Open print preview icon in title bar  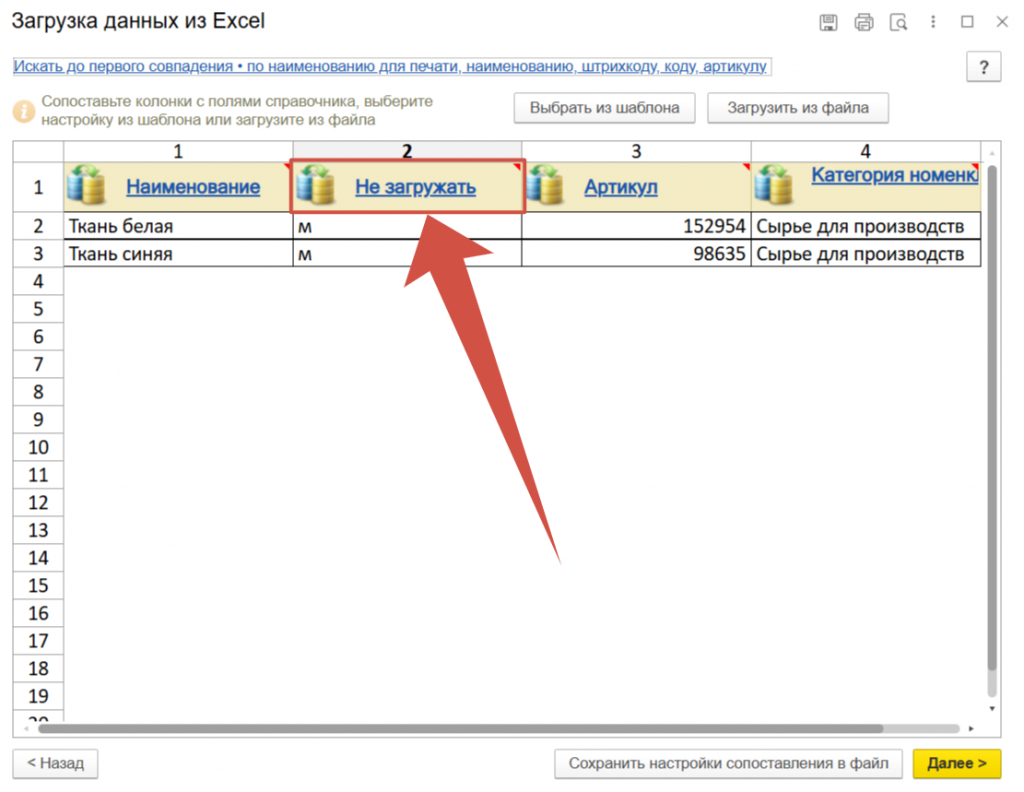898,22
